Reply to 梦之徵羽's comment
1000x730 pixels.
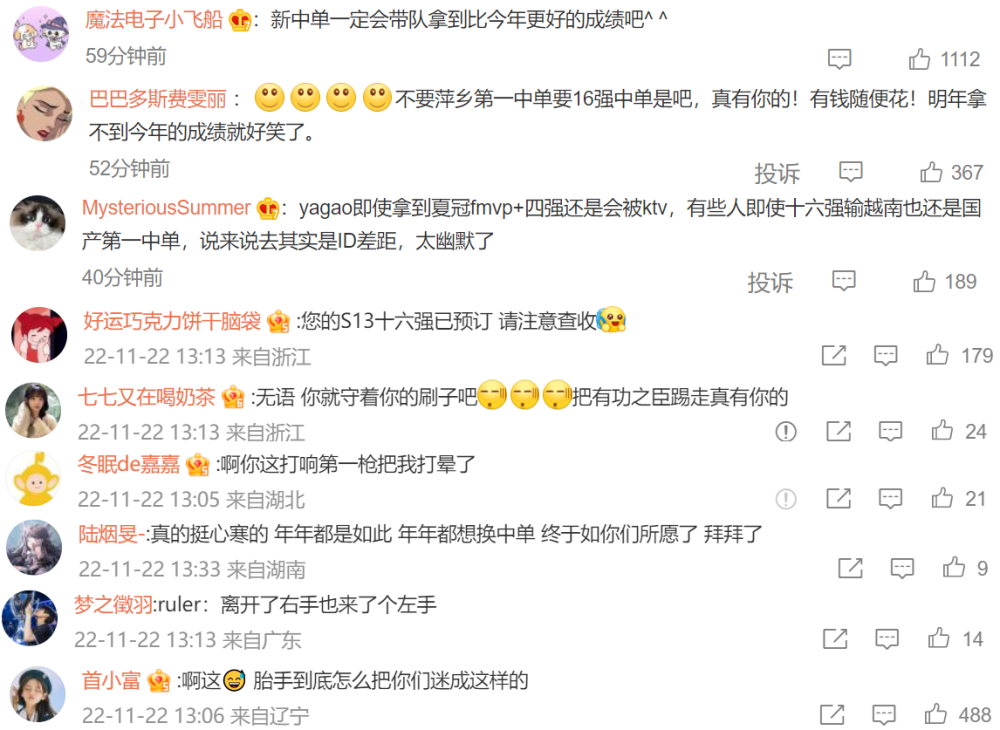pyautogui.click(x=886, y=638)
